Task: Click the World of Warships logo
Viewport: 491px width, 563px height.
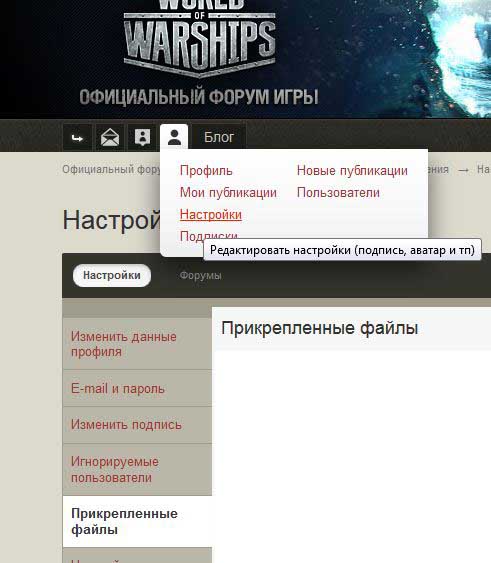Action: (x=199, y=38)
